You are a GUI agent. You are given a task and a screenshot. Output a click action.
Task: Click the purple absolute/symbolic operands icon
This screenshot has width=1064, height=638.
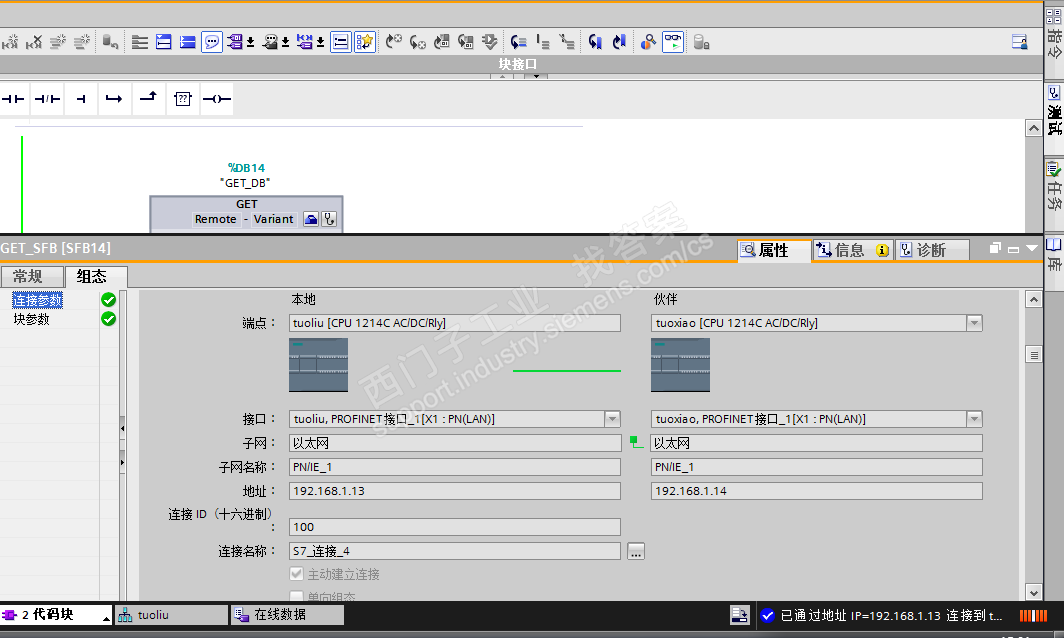pos(235,42)
